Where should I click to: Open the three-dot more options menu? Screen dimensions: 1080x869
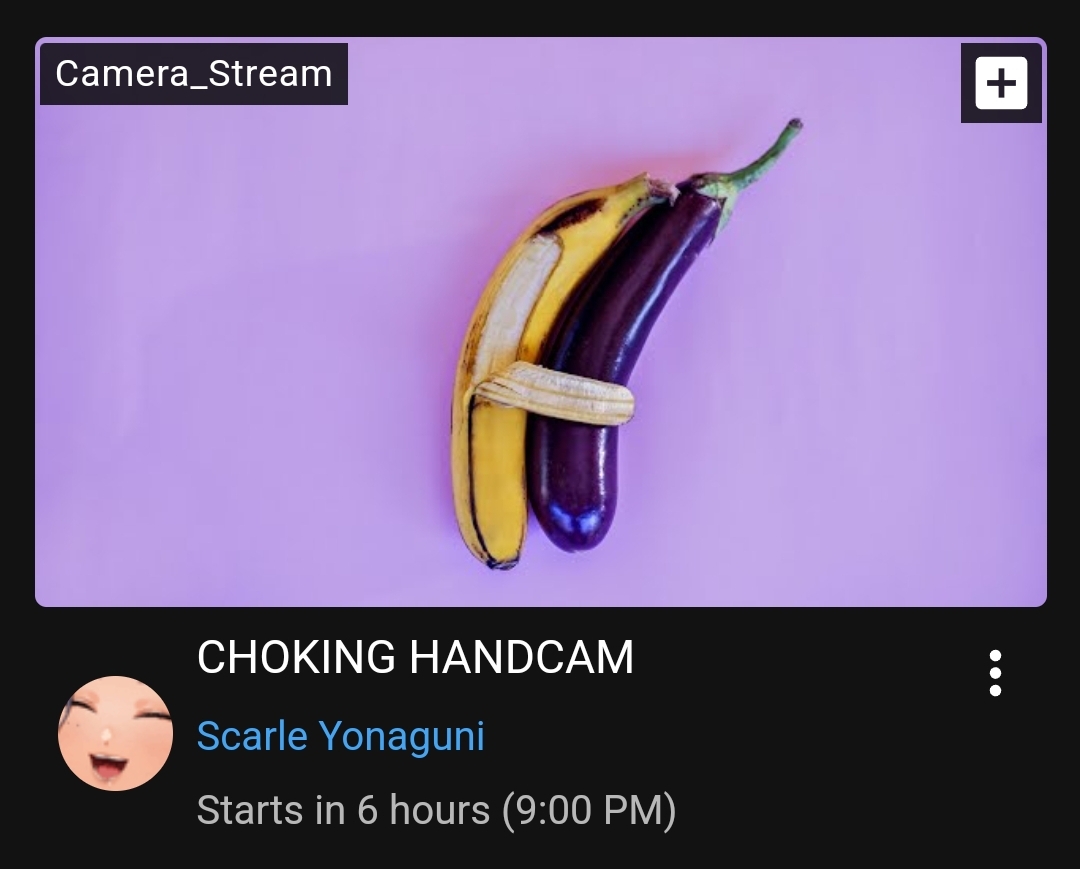tap(995, 673)
